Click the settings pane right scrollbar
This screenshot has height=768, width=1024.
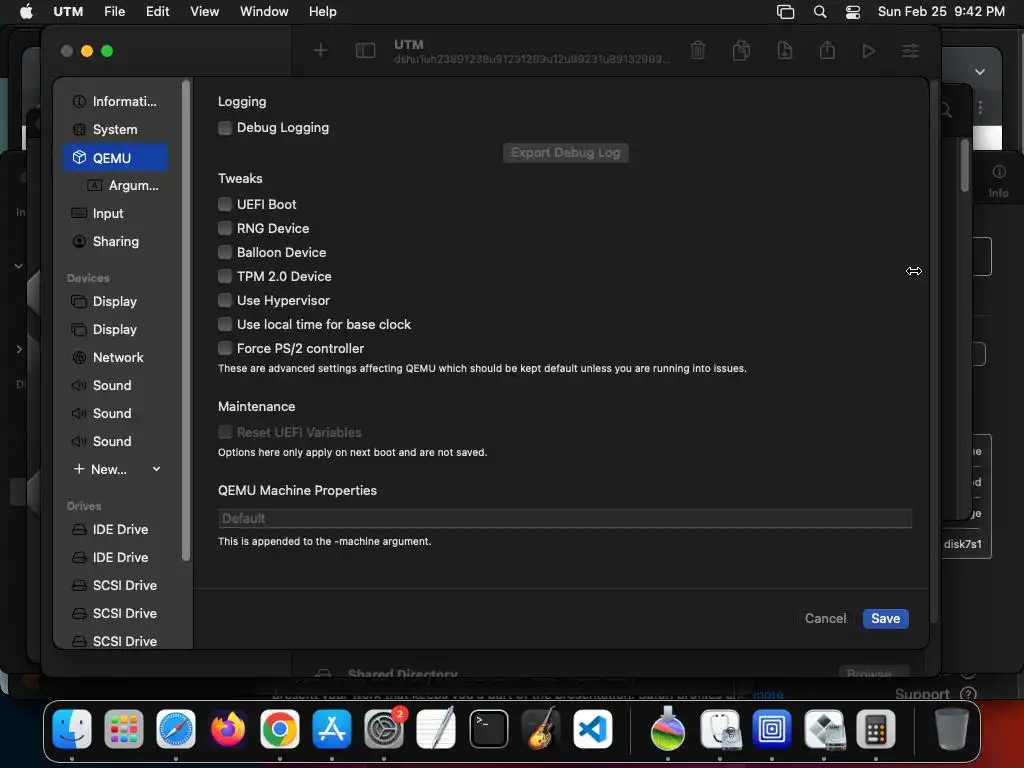point(933,350)
